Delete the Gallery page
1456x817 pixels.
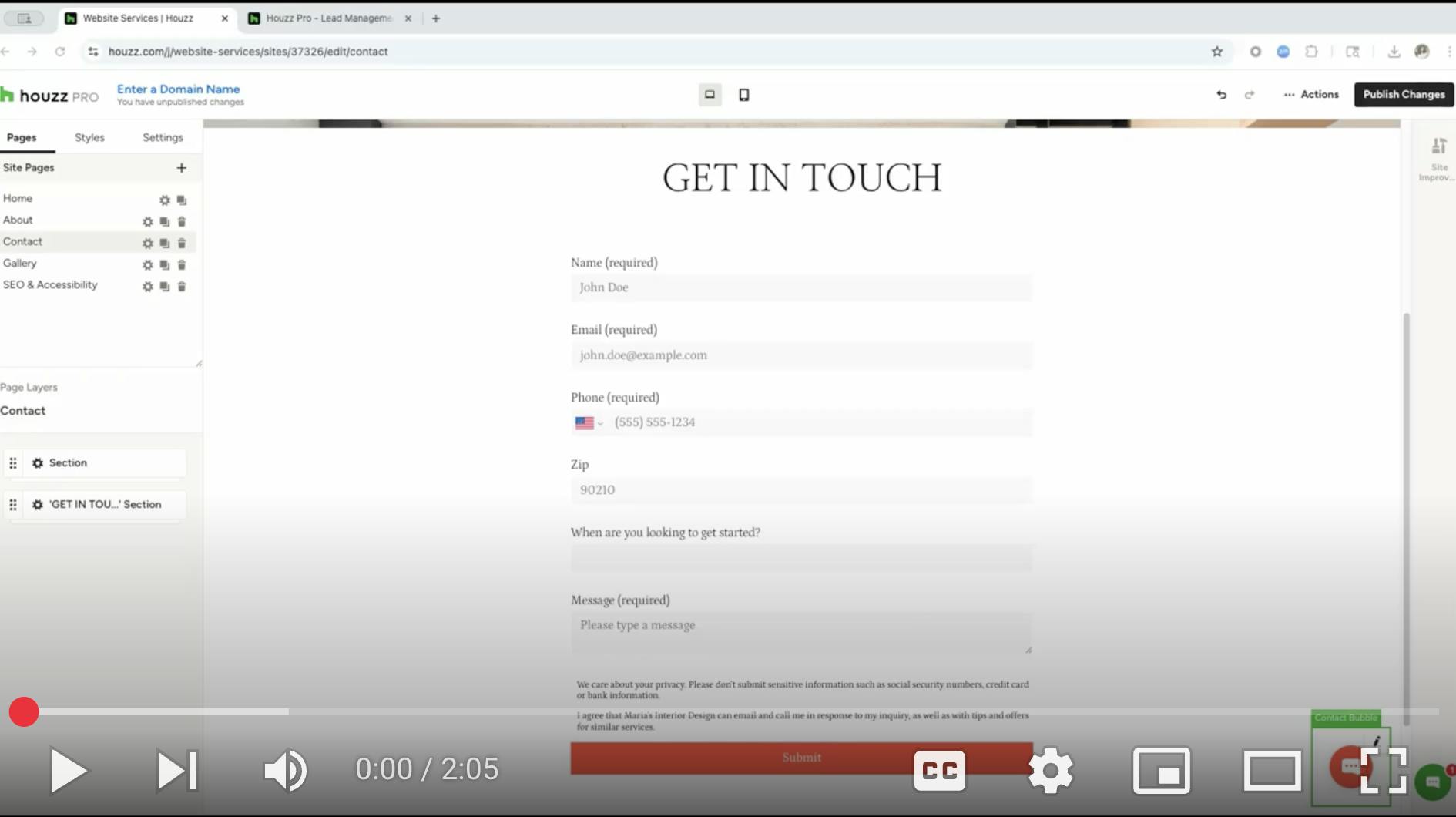tap(182, 264)
